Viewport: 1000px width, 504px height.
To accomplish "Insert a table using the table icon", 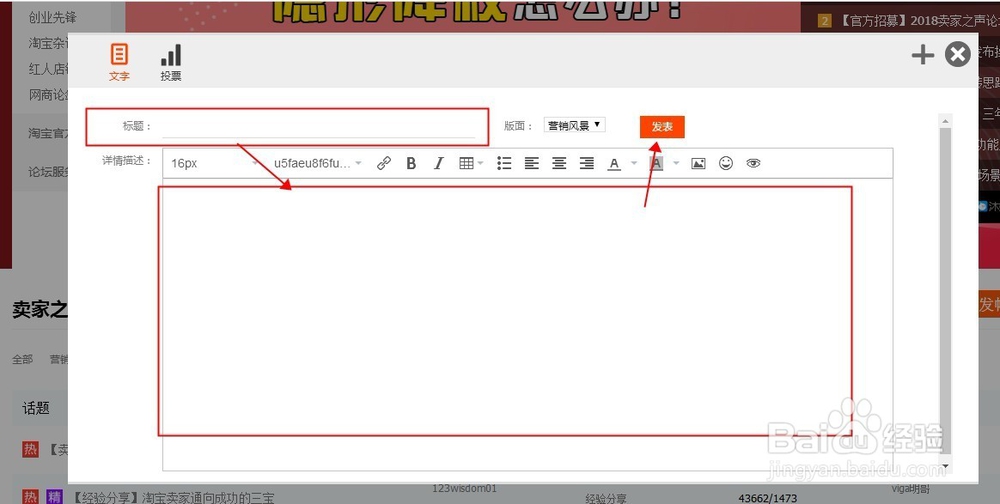I will point(466,163).
